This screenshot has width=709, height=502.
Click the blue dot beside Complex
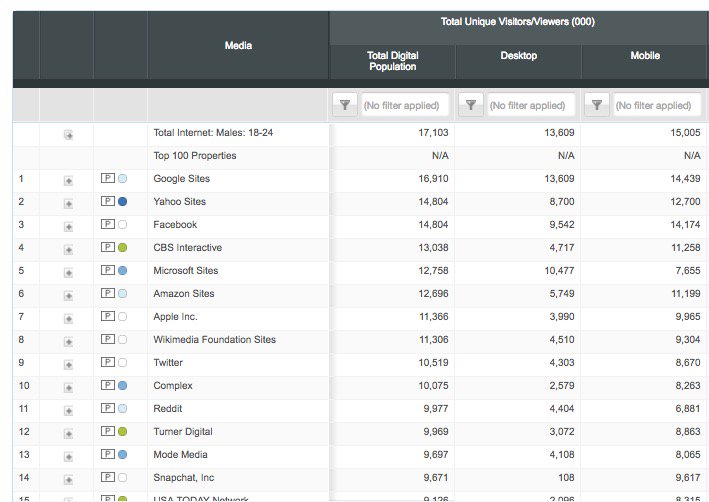[x=123, y=386]
